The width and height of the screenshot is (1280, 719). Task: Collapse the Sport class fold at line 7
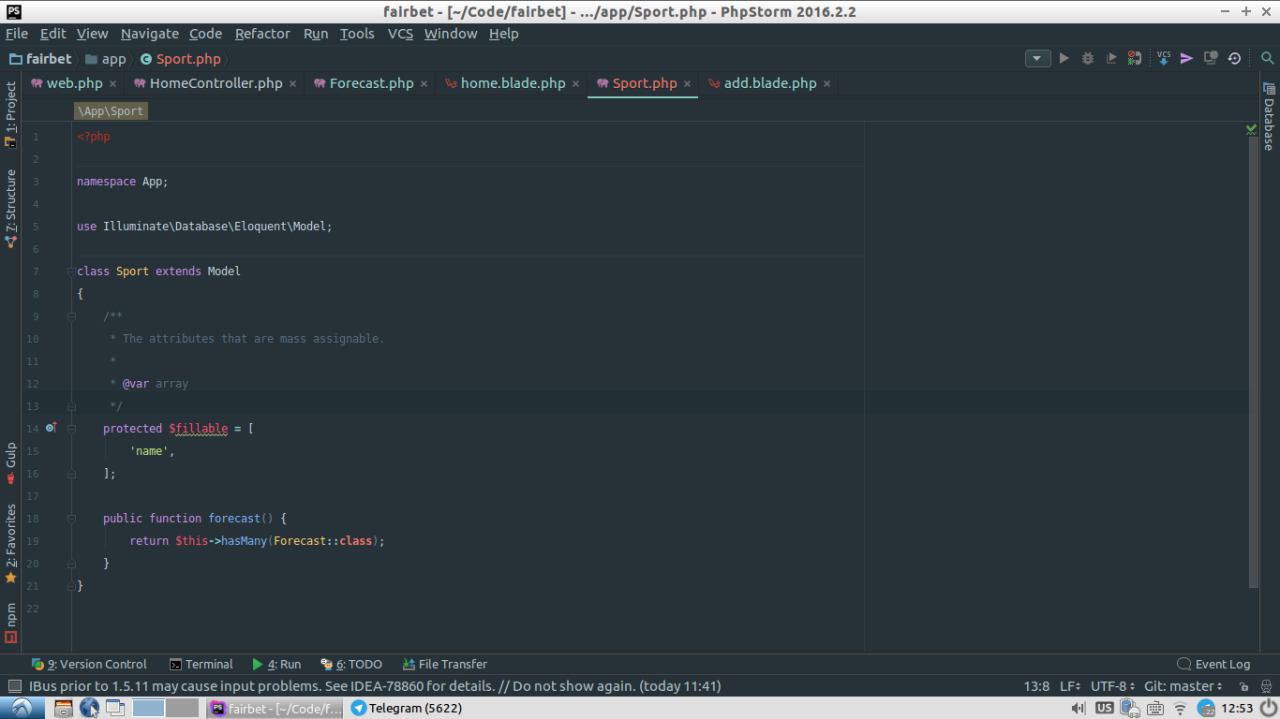[71, 271]
